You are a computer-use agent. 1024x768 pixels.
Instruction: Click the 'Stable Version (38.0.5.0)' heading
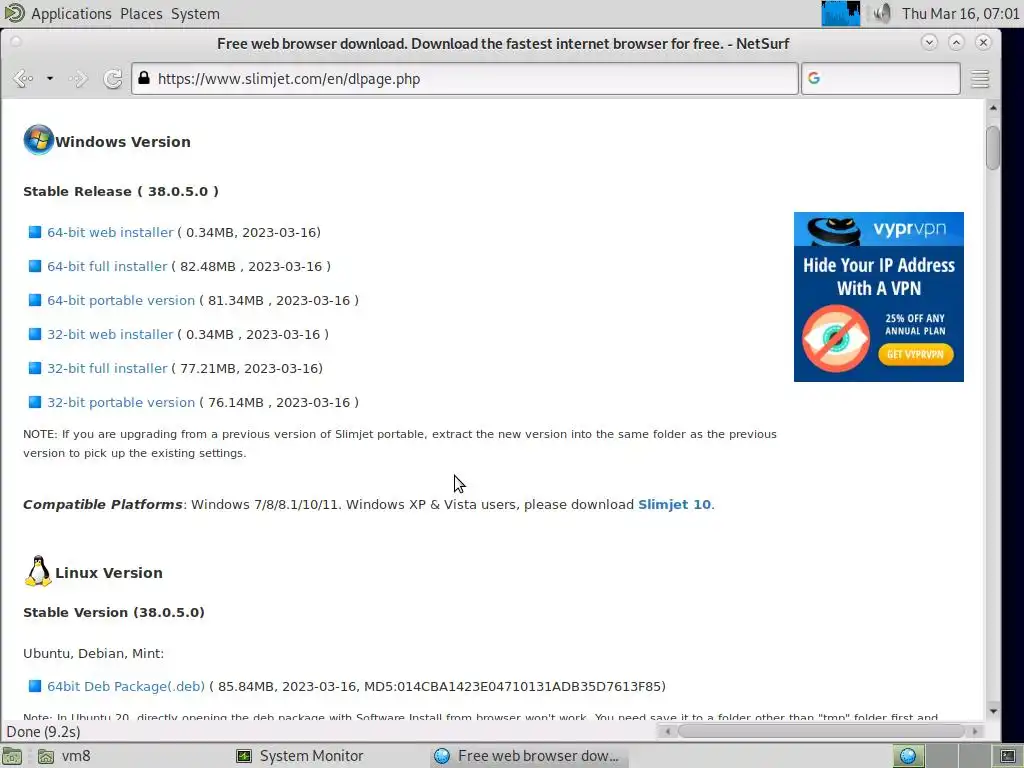click(114, 613)
